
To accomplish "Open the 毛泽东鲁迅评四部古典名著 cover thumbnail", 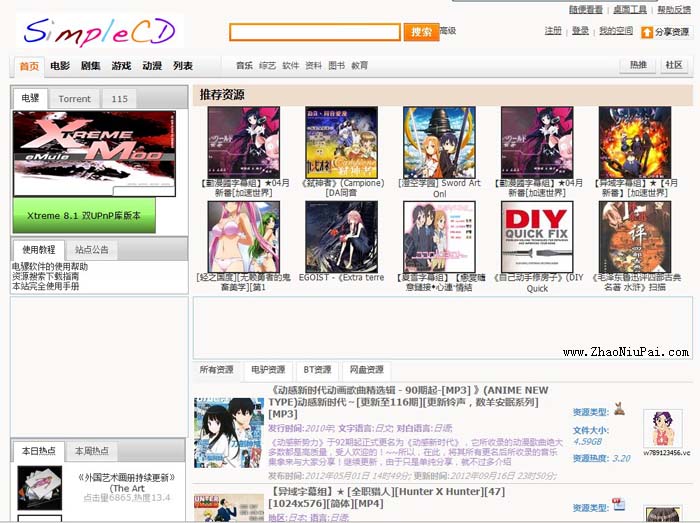I will (635, 237).
